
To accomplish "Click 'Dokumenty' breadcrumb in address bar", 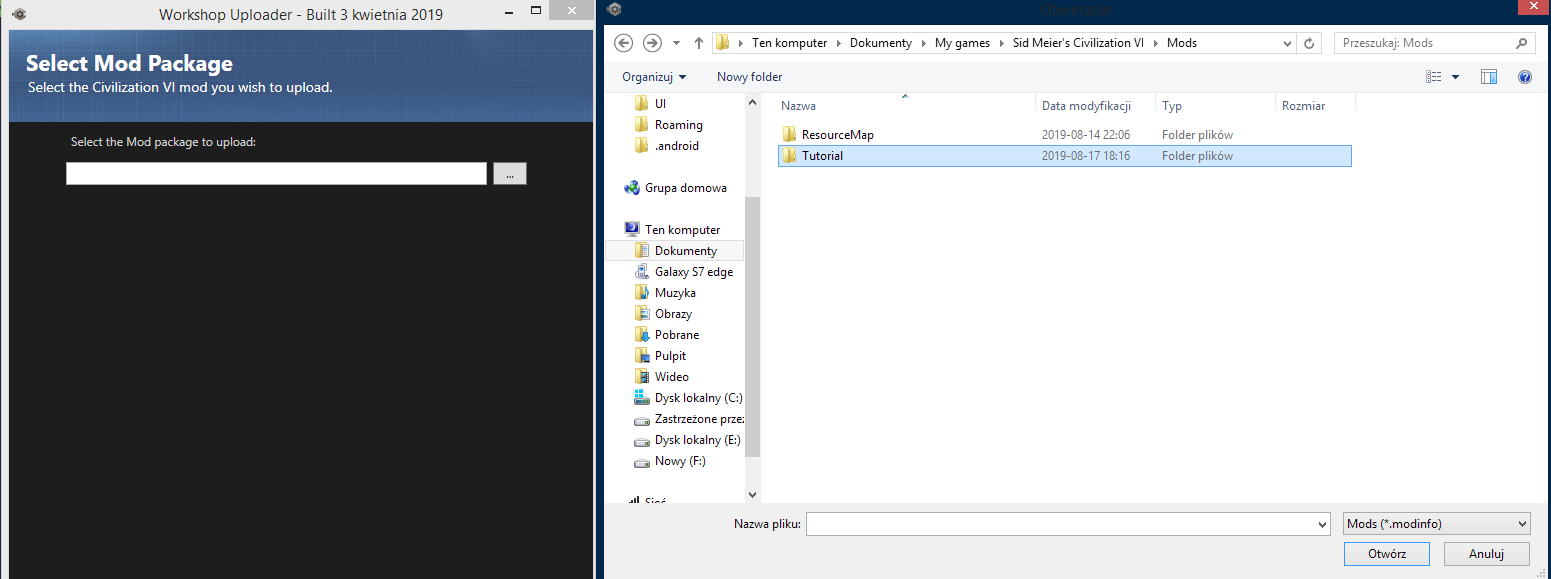I will point(880,43).
